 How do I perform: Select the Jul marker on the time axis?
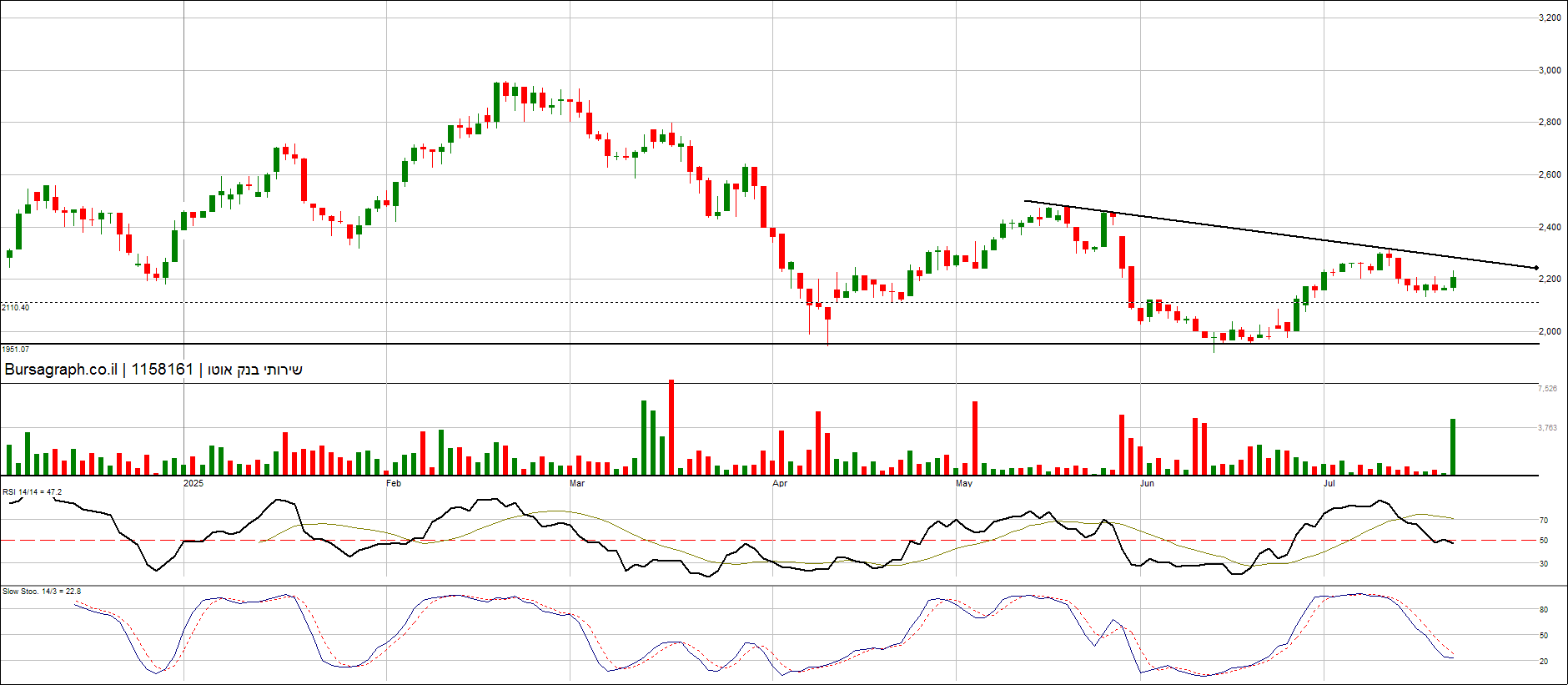click(x=1329, y=483)
